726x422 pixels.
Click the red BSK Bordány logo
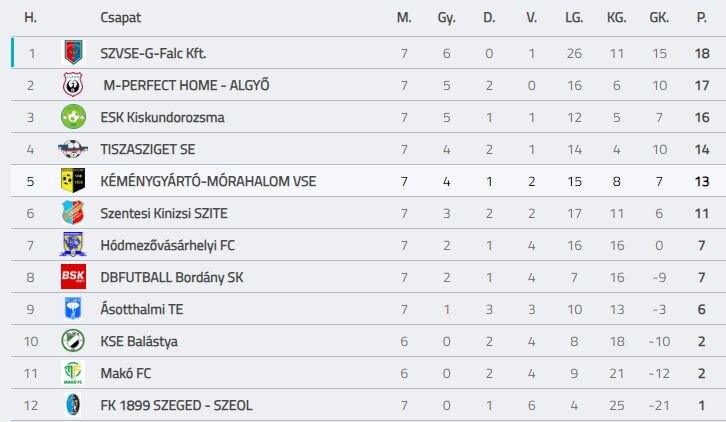coord(73,277)
